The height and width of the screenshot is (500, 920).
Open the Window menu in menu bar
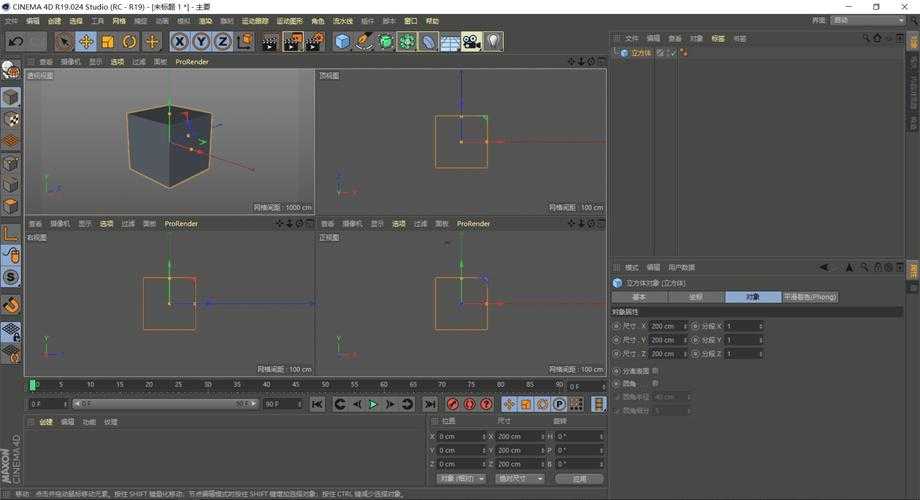click(410, 21)
